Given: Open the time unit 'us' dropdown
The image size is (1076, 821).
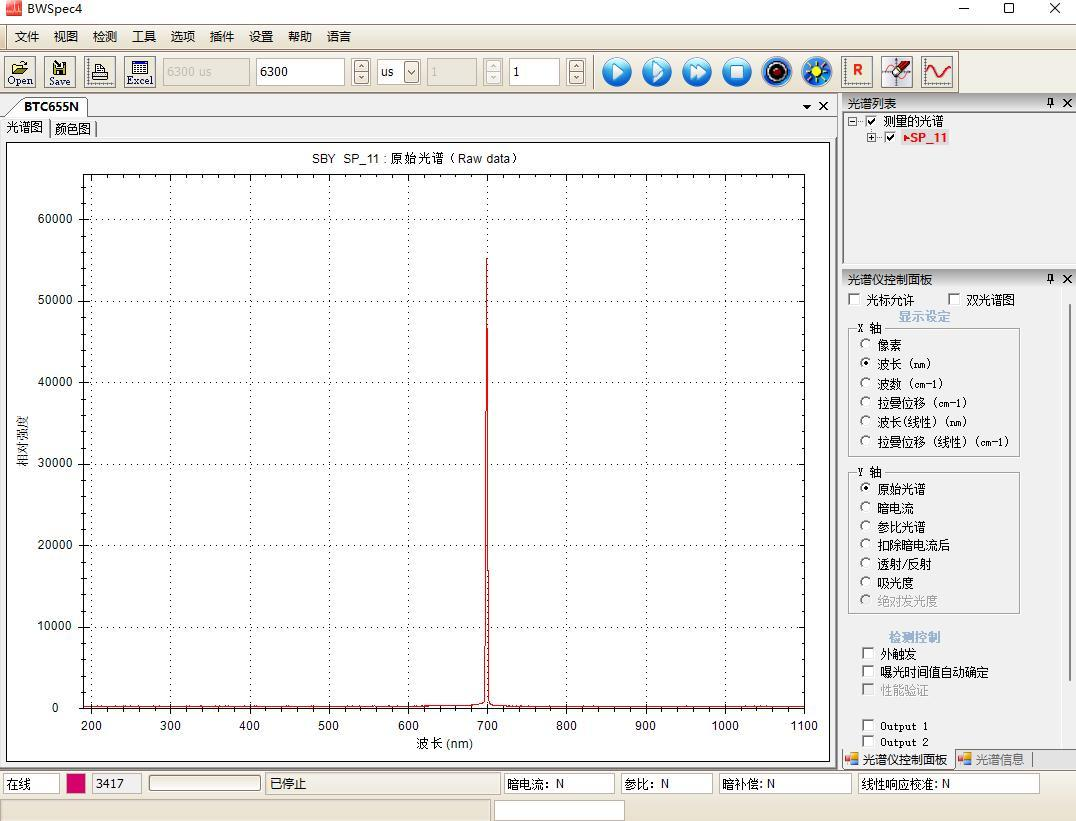Looking at the screenshot, I should coord(411,72).
